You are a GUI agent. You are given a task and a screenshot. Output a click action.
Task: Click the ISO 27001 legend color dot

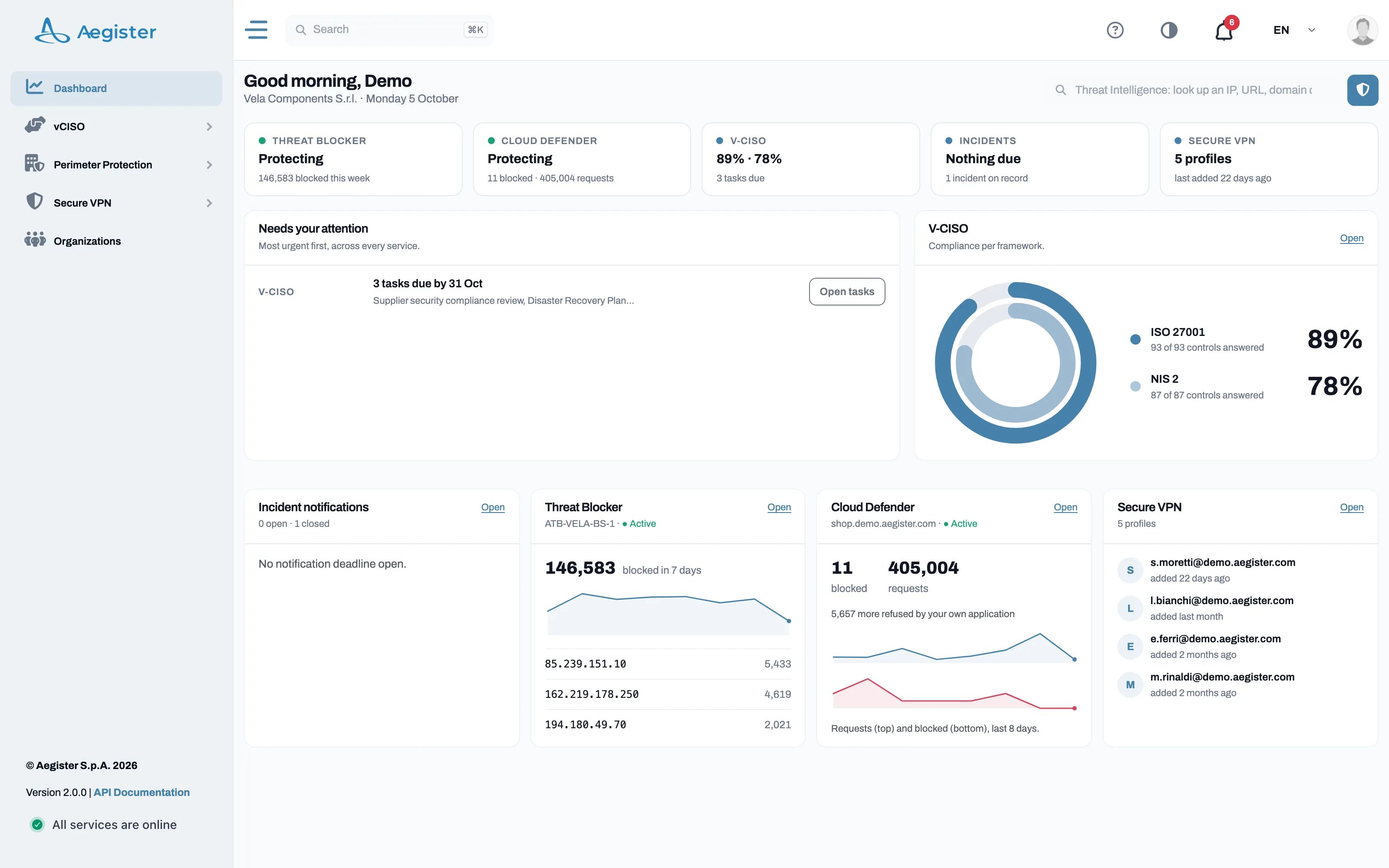(1135, 339)
